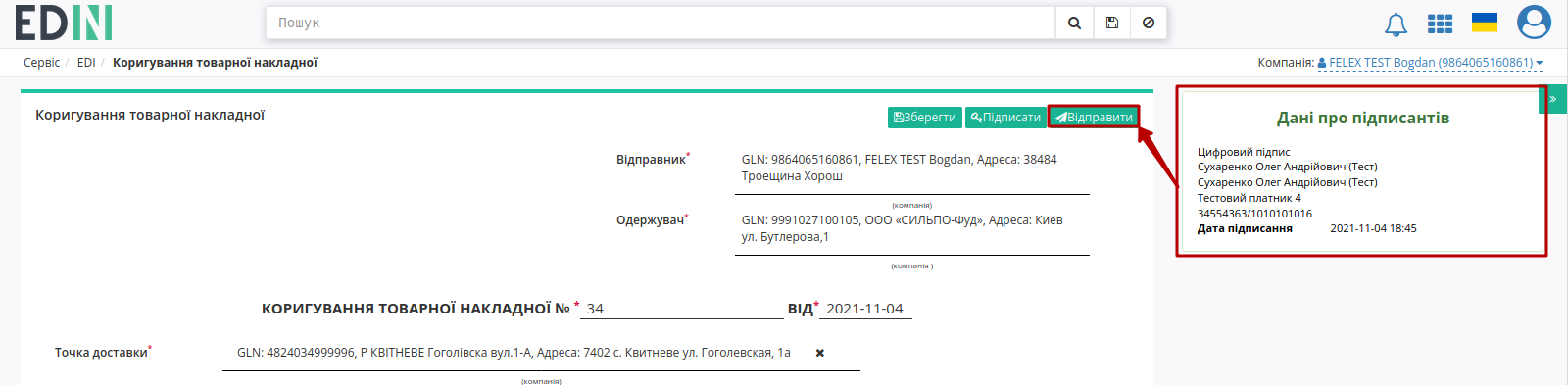Click the Тестовий платник 4 text
The height and width of the screenshot is (385, 1568).
(1249, 198)
